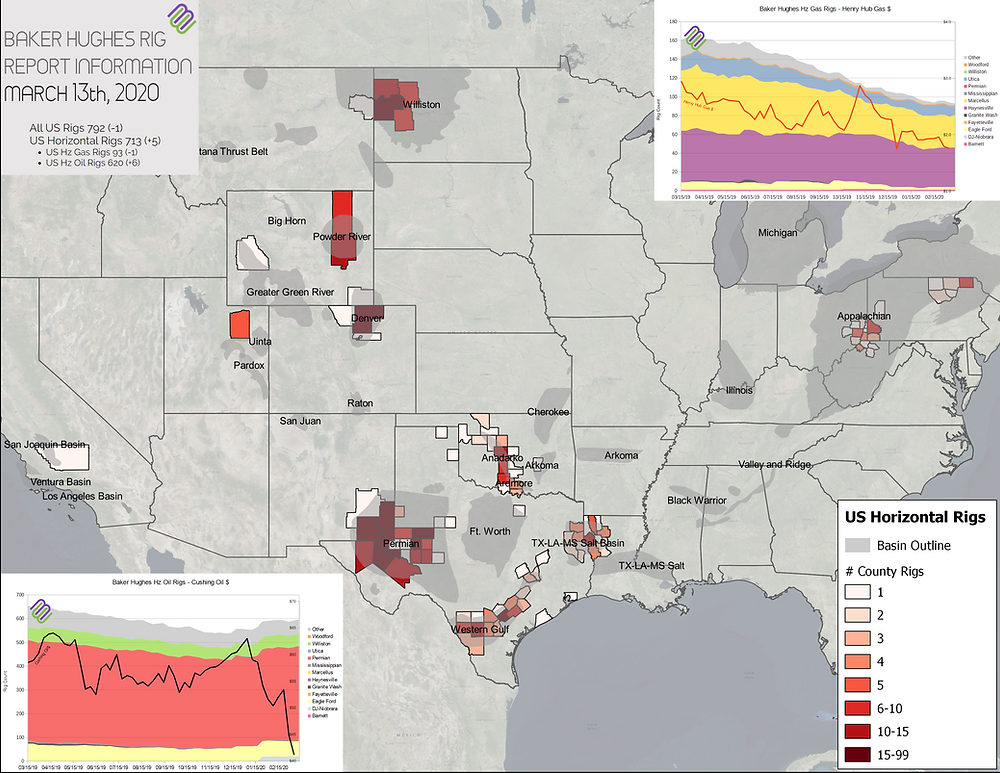
Task: Click the 'US Horizontal Rigs' legend title
Action: click(x=915, y=517)
